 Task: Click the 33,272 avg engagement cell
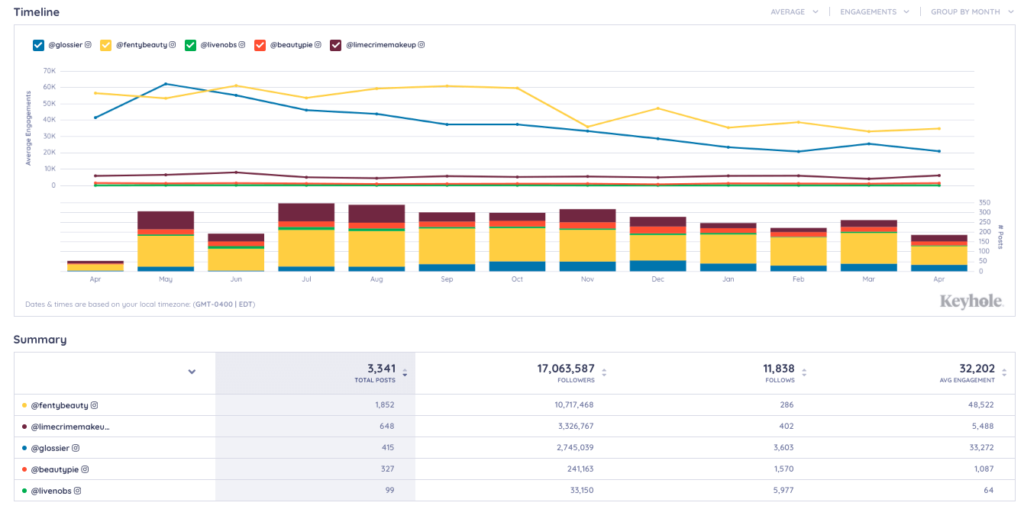[x=981, y=448]
